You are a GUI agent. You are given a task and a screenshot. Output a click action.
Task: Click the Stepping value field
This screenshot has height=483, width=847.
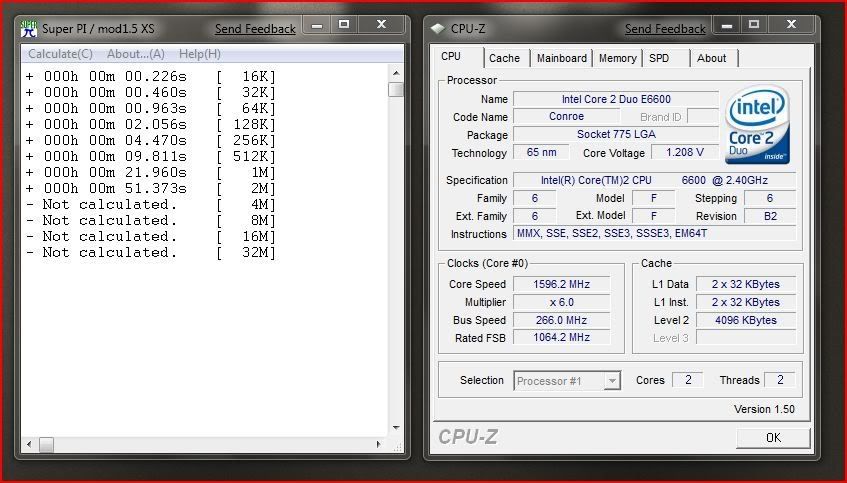point(770,198)
